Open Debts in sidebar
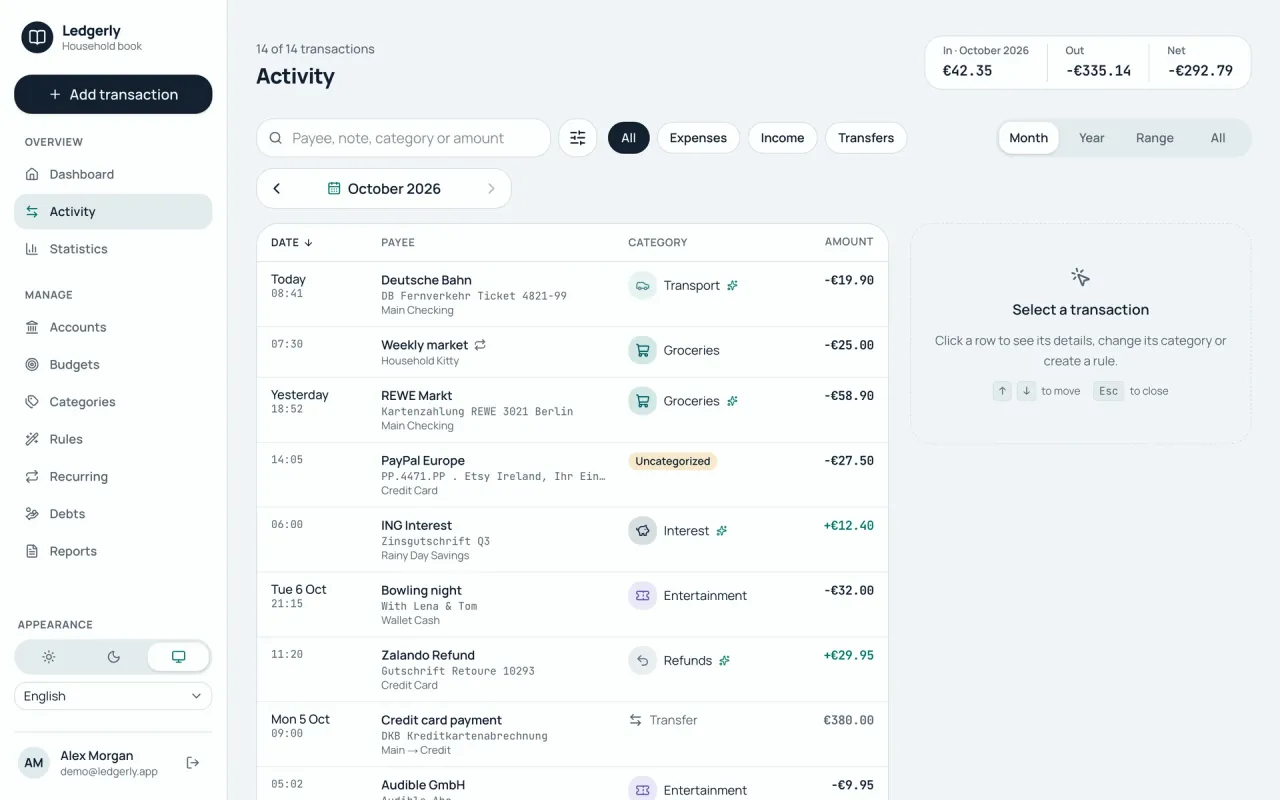 point(113,514)
